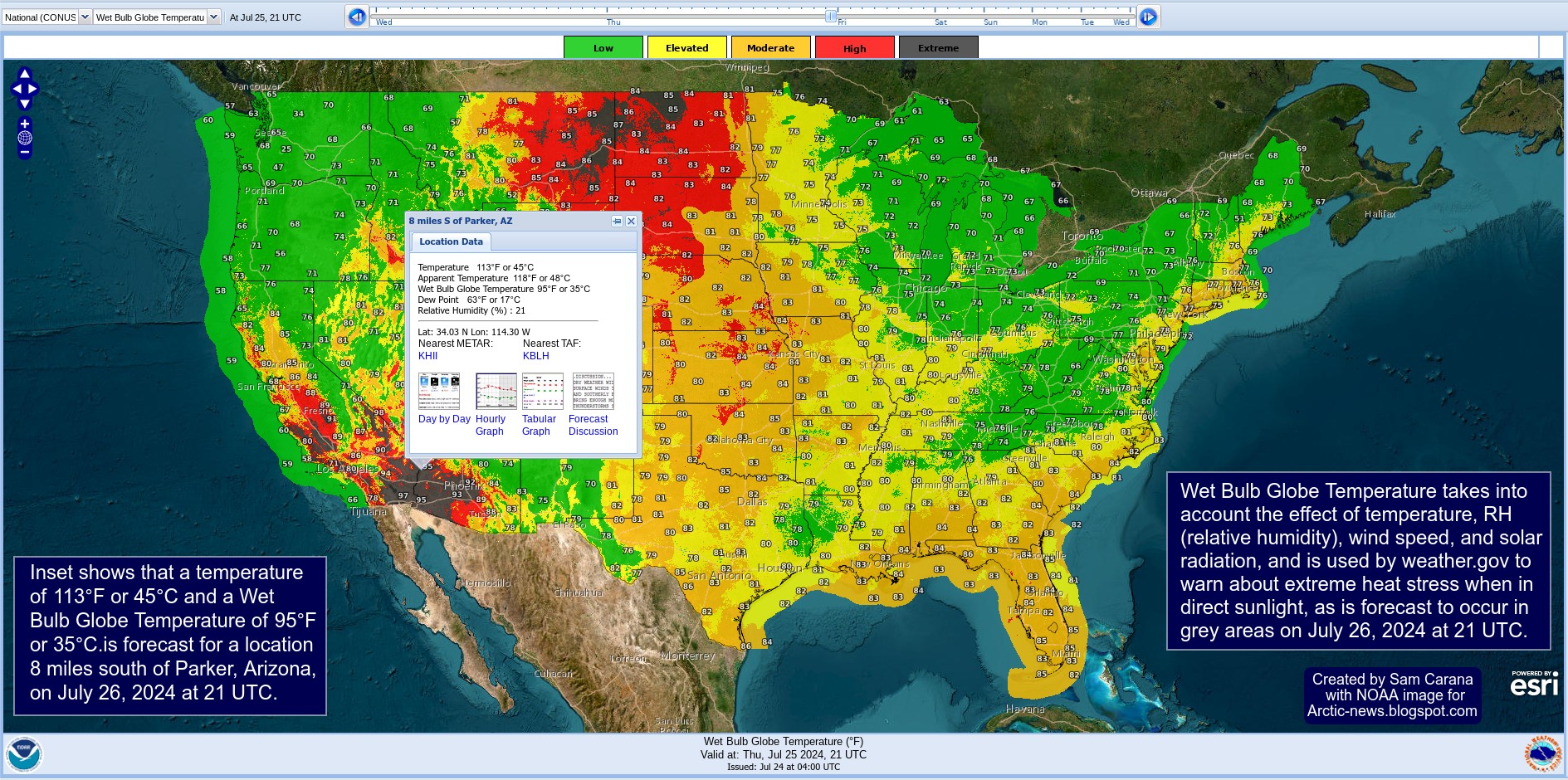Screen dimensions: 1568x780
Task: Jump to Thu on the timeline
Action: tap(613, 22)
